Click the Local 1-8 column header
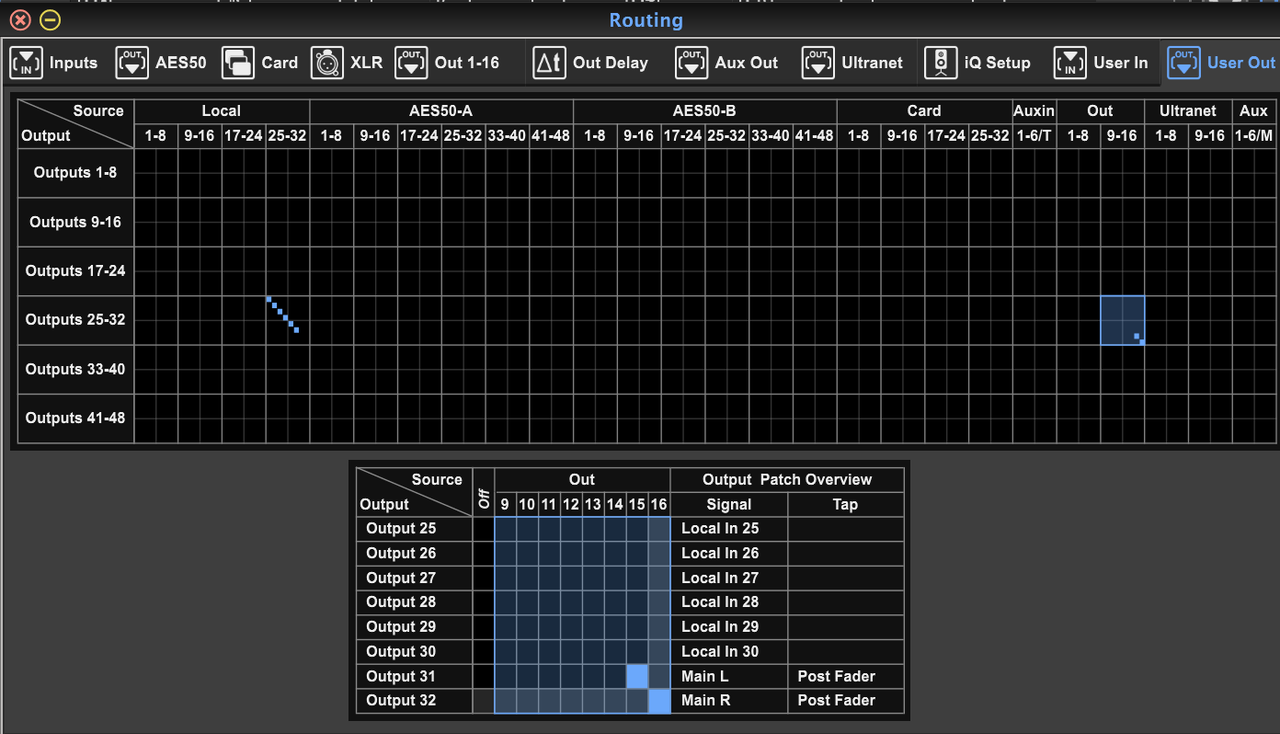 click(x=156, y=136)
